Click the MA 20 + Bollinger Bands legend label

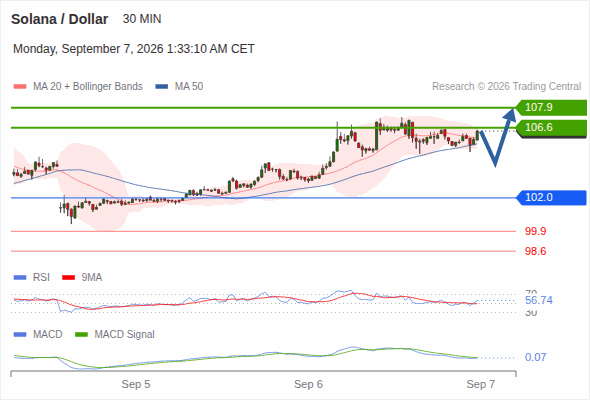(x=88, y=87)
